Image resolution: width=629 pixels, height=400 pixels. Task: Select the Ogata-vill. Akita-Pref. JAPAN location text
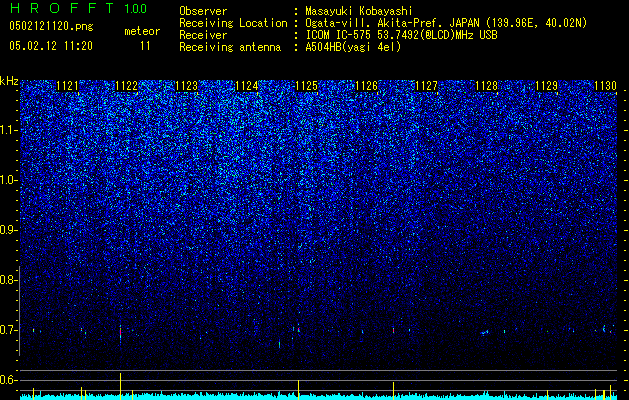[446, 23]
